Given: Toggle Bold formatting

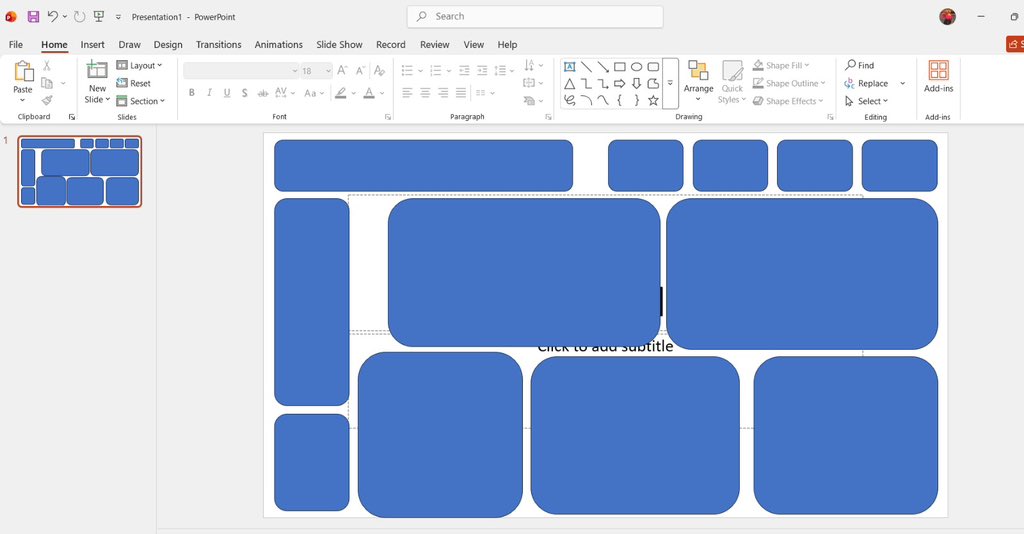Looking at the screenshot, I should point(191,93).
